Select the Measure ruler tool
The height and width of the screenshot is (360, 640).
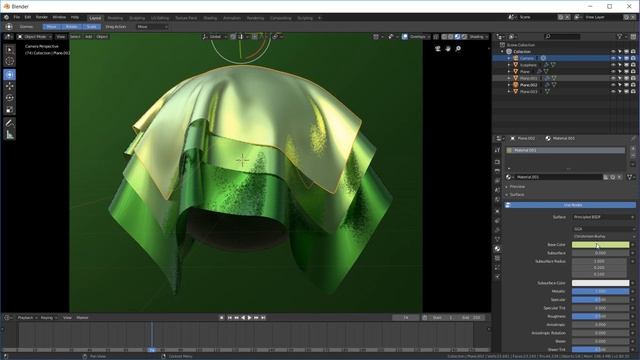click(x=9, y=135)
